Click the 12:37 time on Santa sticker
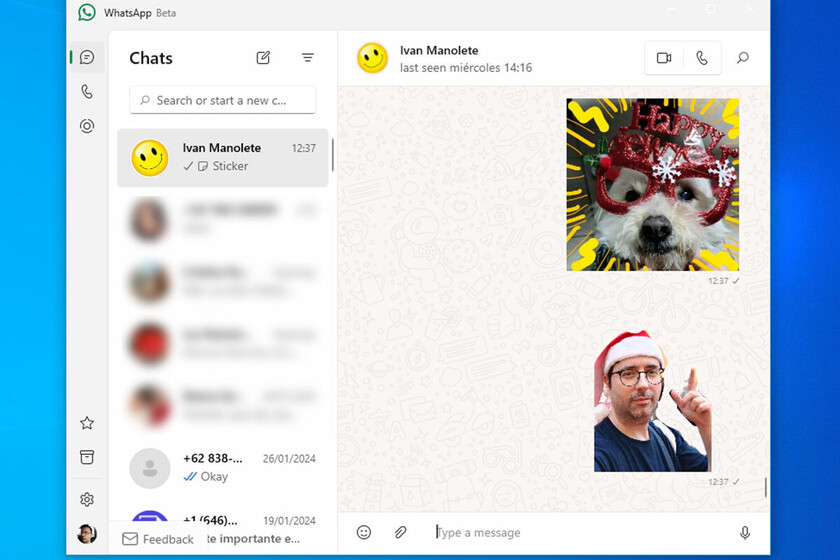 718,482
